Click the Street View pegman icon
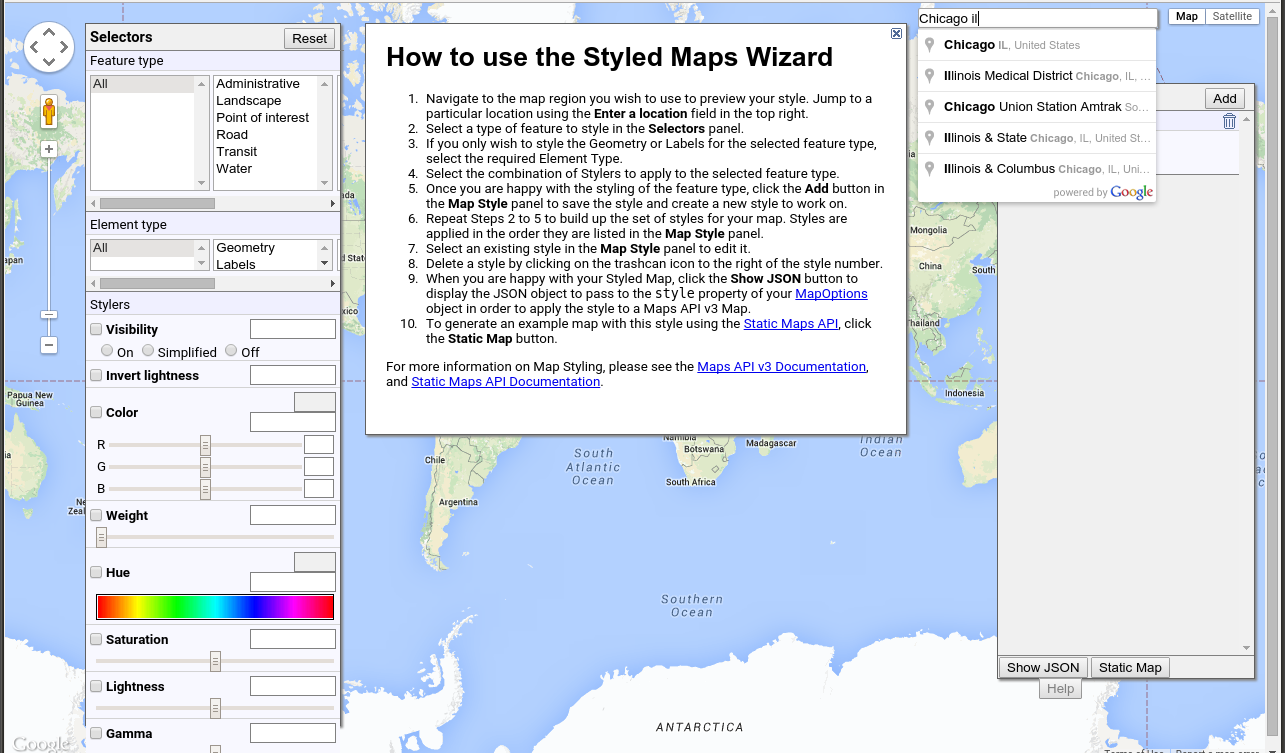 point(49,111)
